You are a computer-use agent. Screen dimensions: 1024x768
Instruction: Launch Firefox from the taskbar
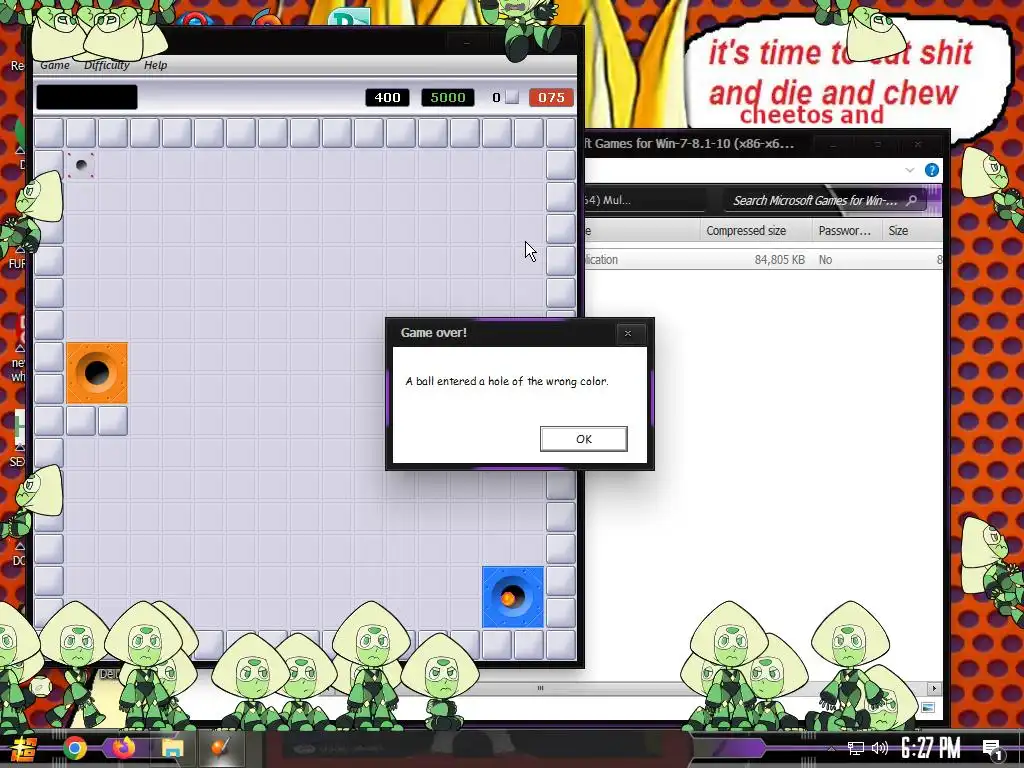coord(123,748)
